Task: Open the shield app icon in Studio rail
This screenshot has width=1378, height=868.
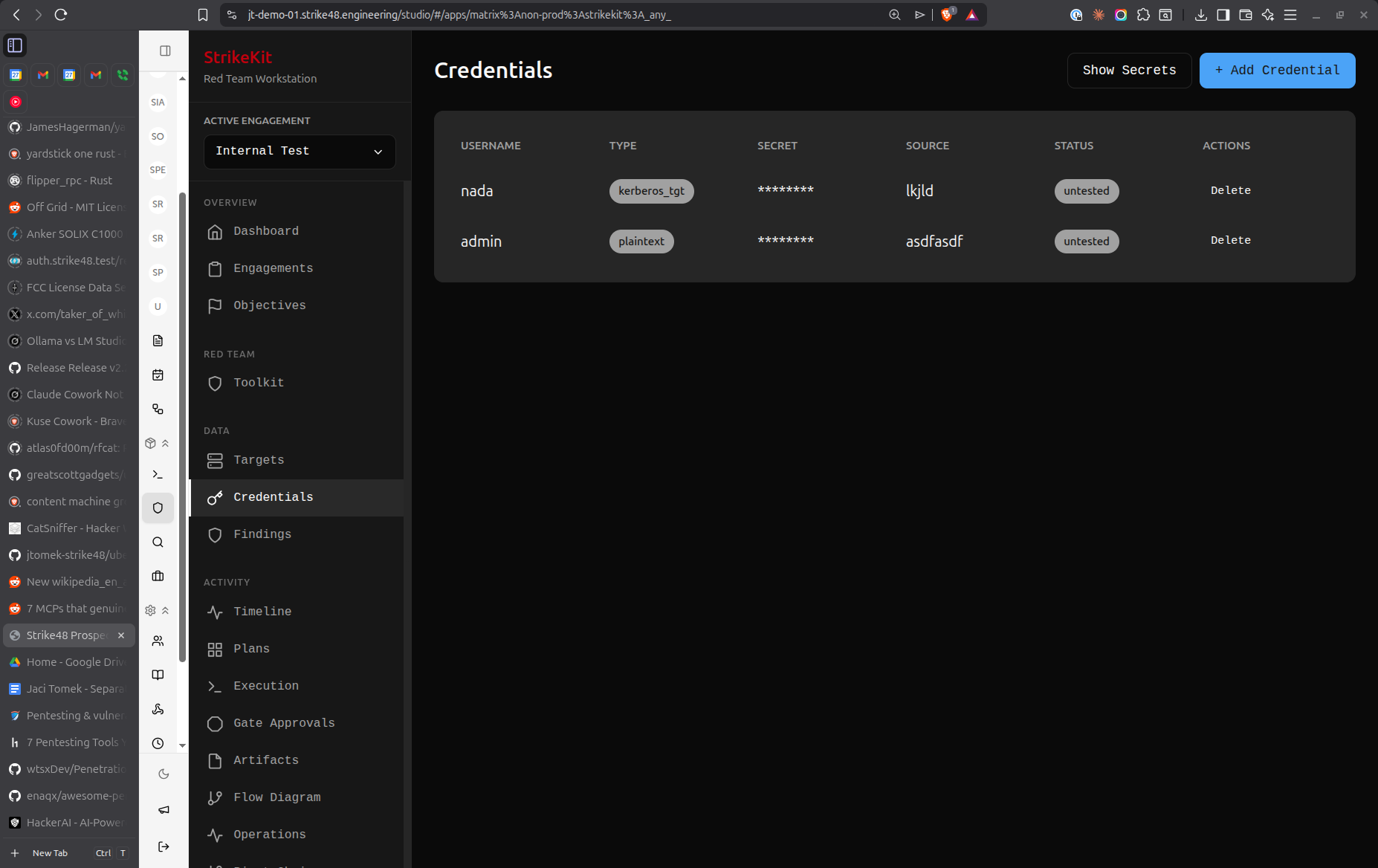Action: point(158,508)
